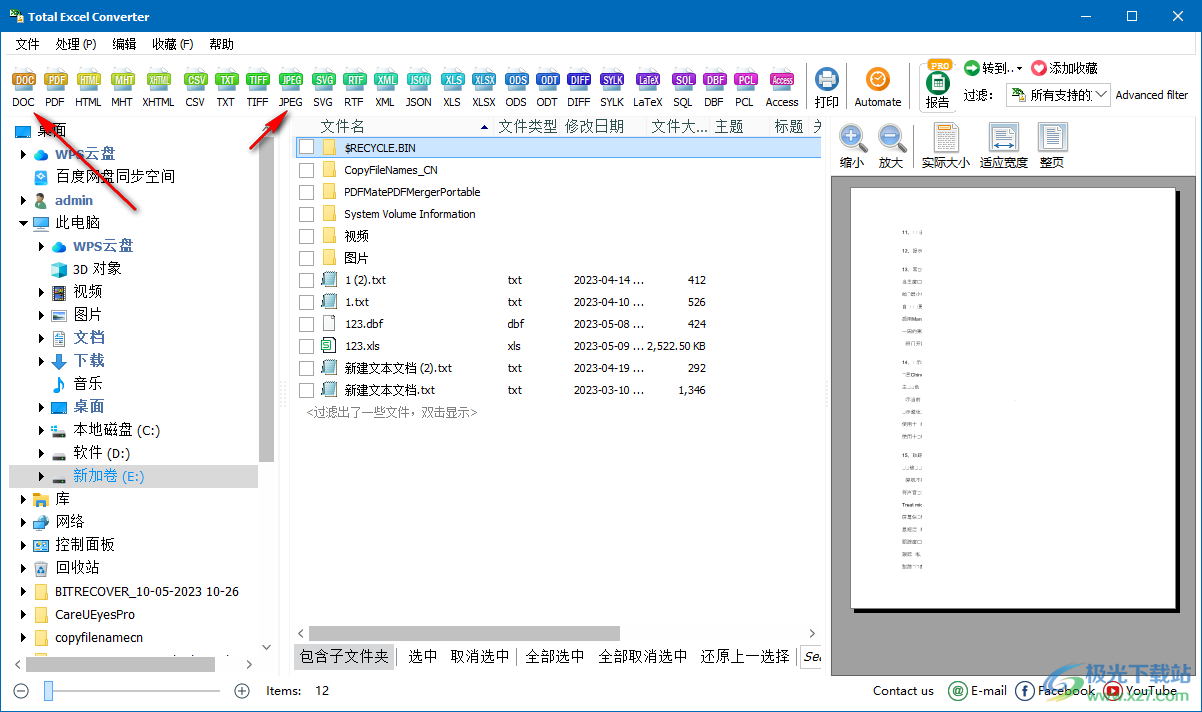Convert to LaTeX format

tap(648, 88)
